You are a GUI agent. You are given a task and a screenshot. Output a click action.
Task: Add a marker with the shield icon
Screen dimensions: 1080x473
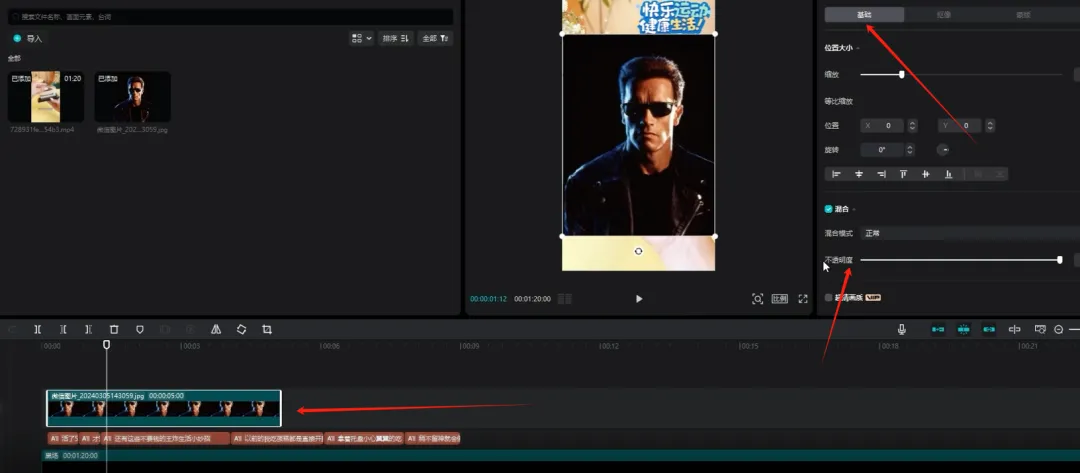click(140, 330)
